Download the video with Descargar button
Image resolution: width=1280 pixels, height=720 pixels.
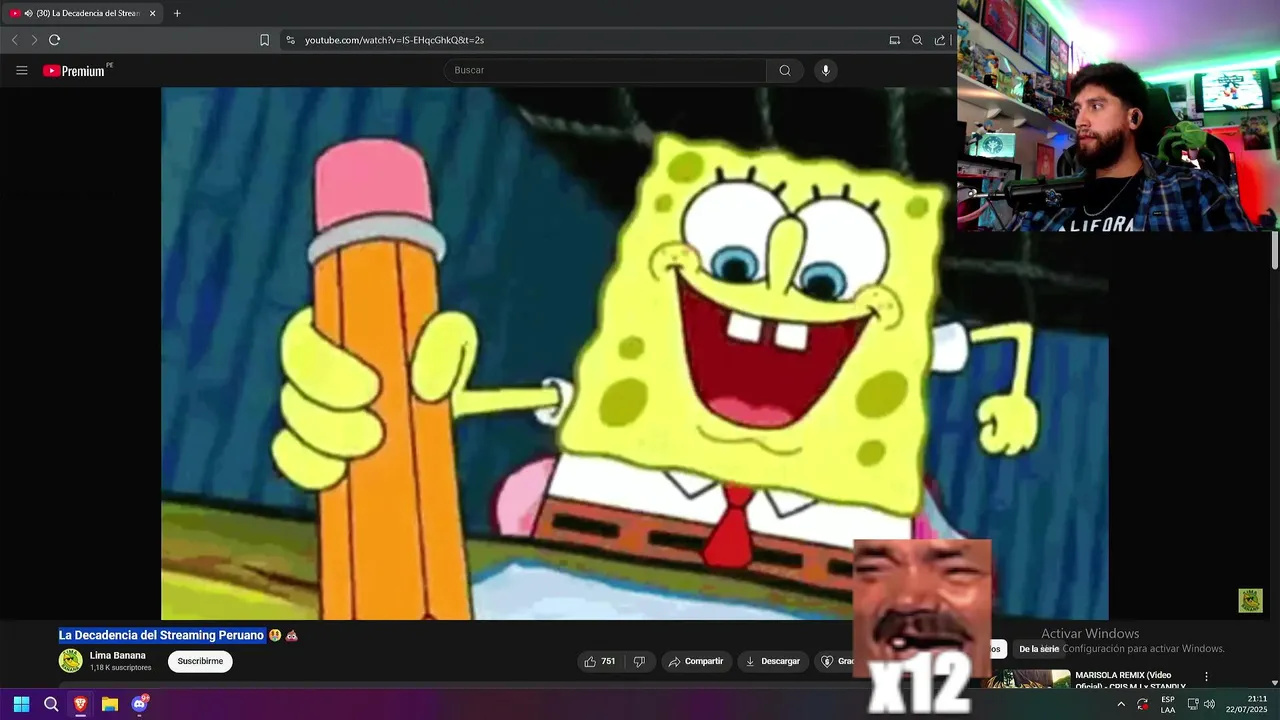[x=773, y=661]
